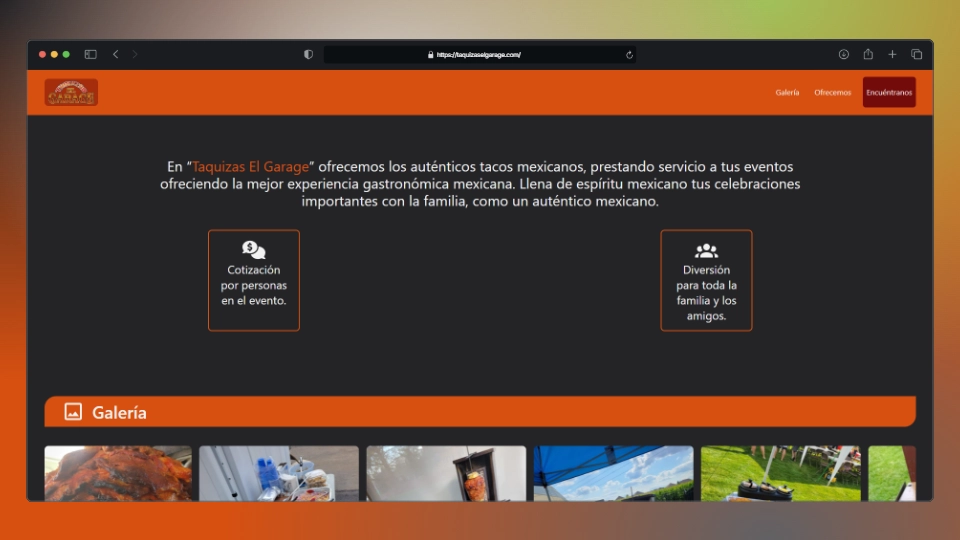Open the roasted meat gallery photo

tap(118, 473)
